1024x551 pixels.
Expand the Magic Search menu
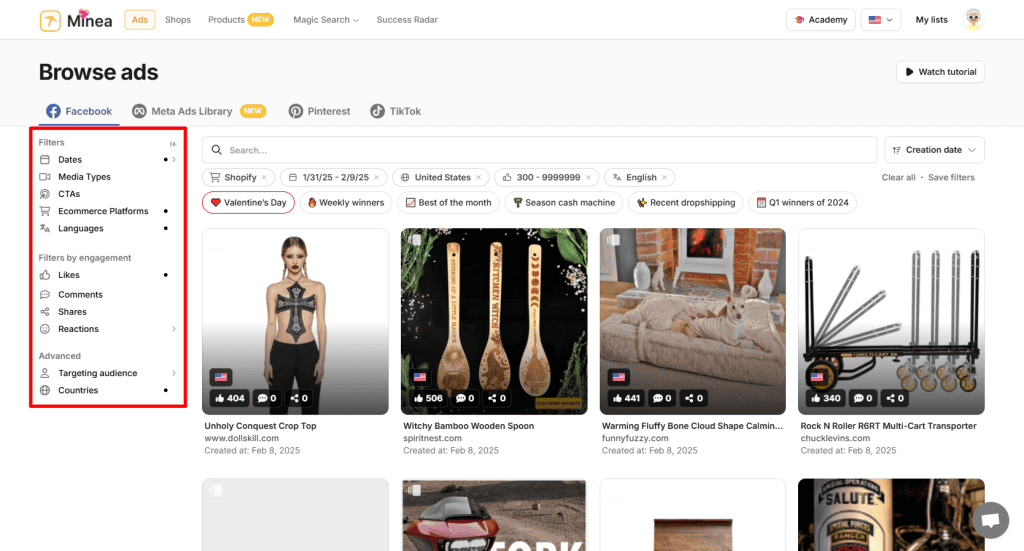326,20
